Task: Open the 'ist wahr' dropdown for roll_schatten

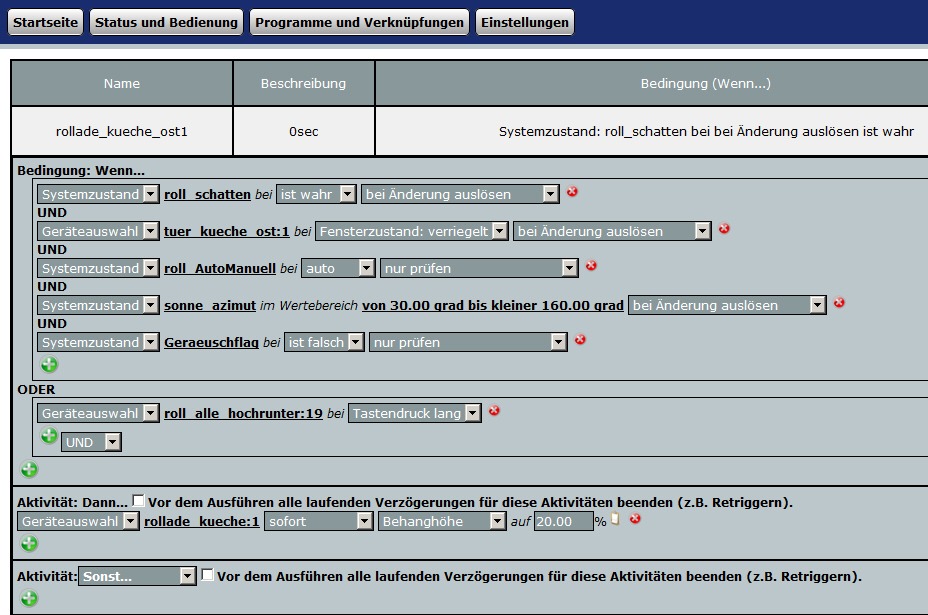Action: click(x=316, y=194)
